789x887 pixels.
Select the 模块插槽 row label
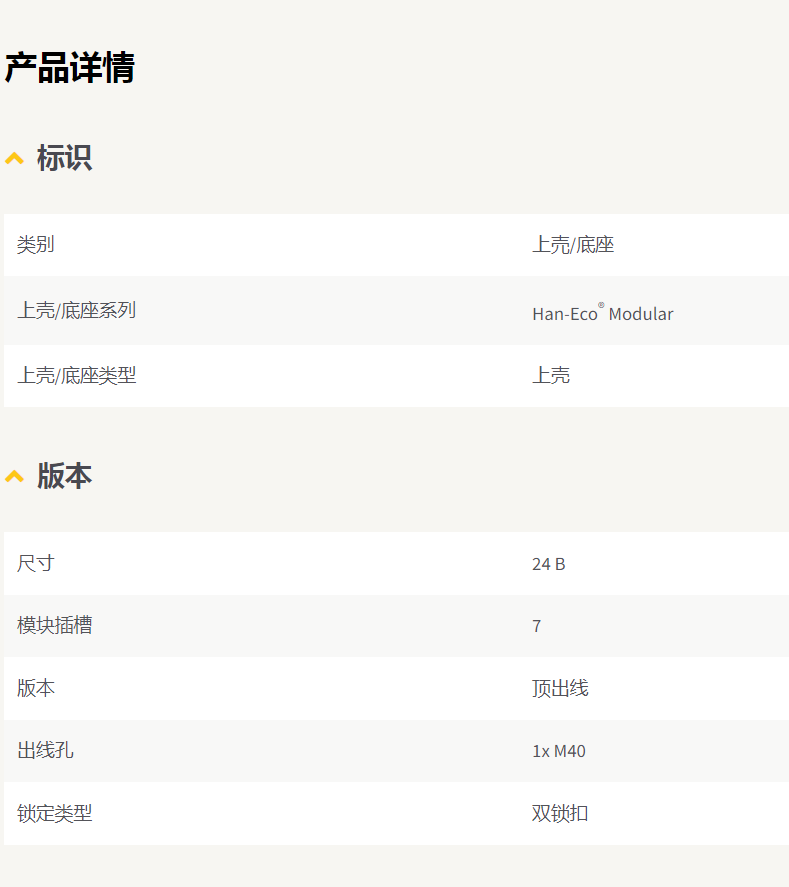pyautogui.click(x=55, y=626)
